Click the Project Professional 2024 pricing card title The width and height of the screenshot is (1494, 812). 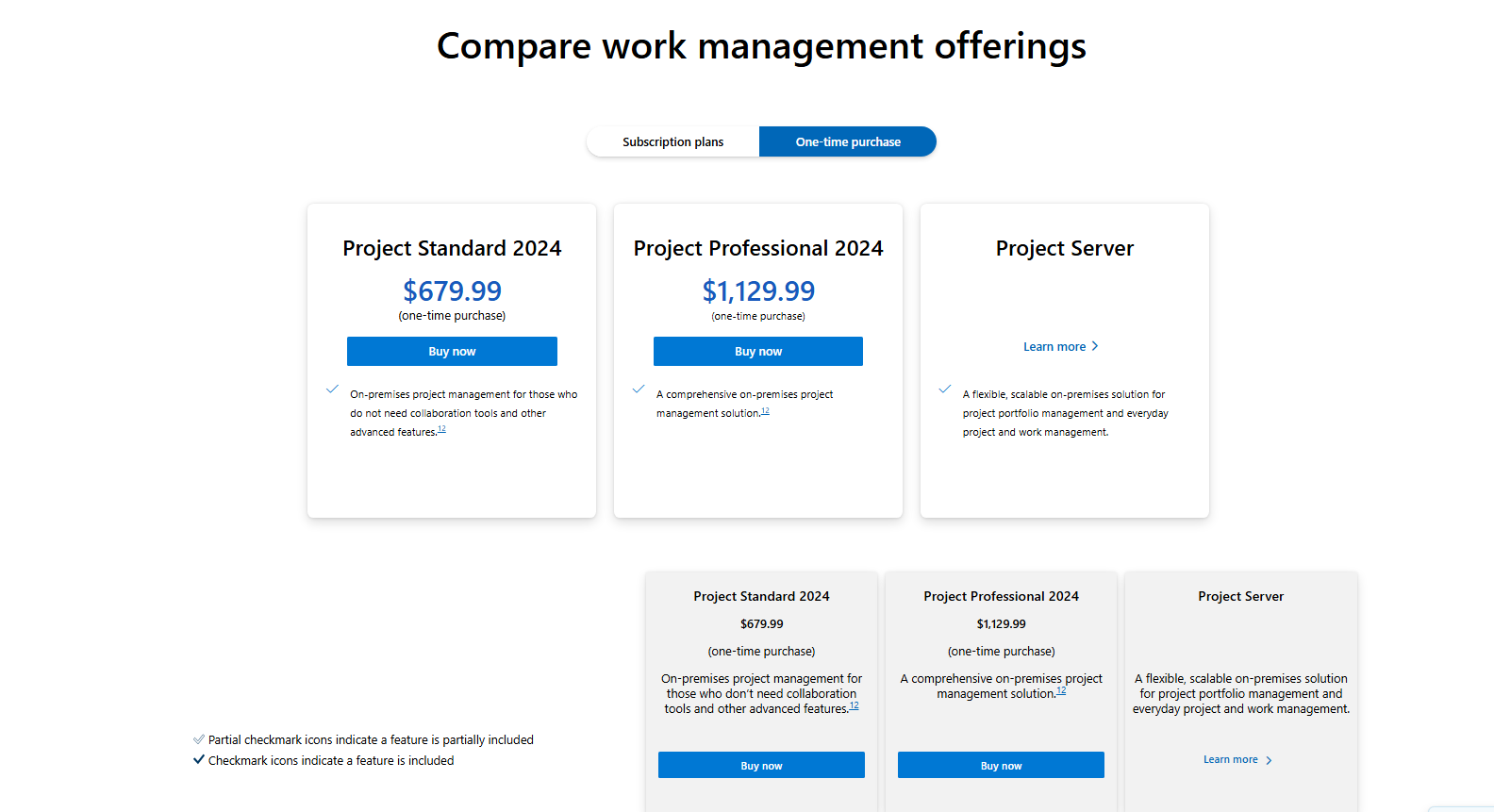[758, 248]
